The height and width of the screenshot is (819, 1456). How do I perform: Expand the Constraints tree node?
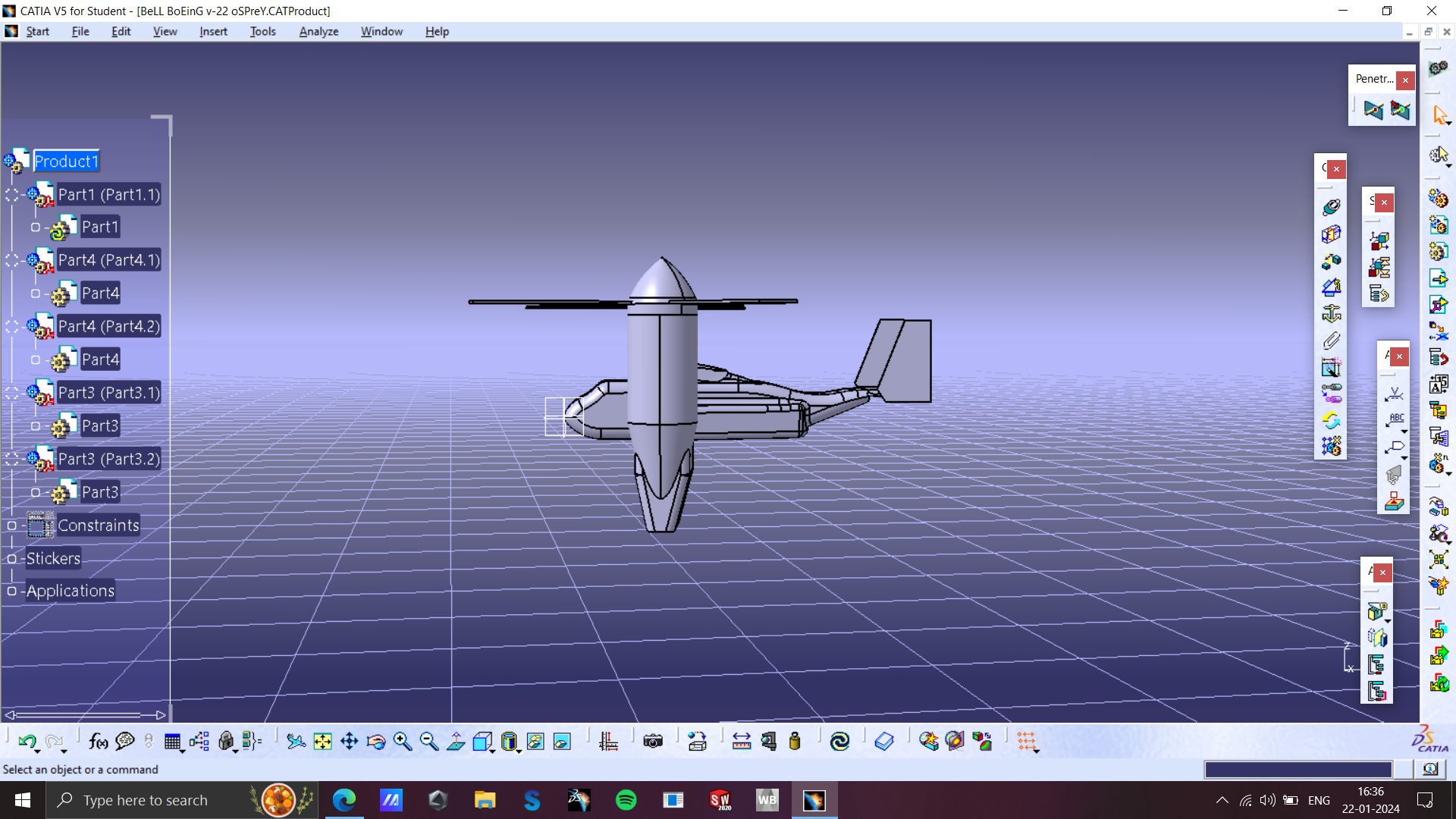click(11, 526)
